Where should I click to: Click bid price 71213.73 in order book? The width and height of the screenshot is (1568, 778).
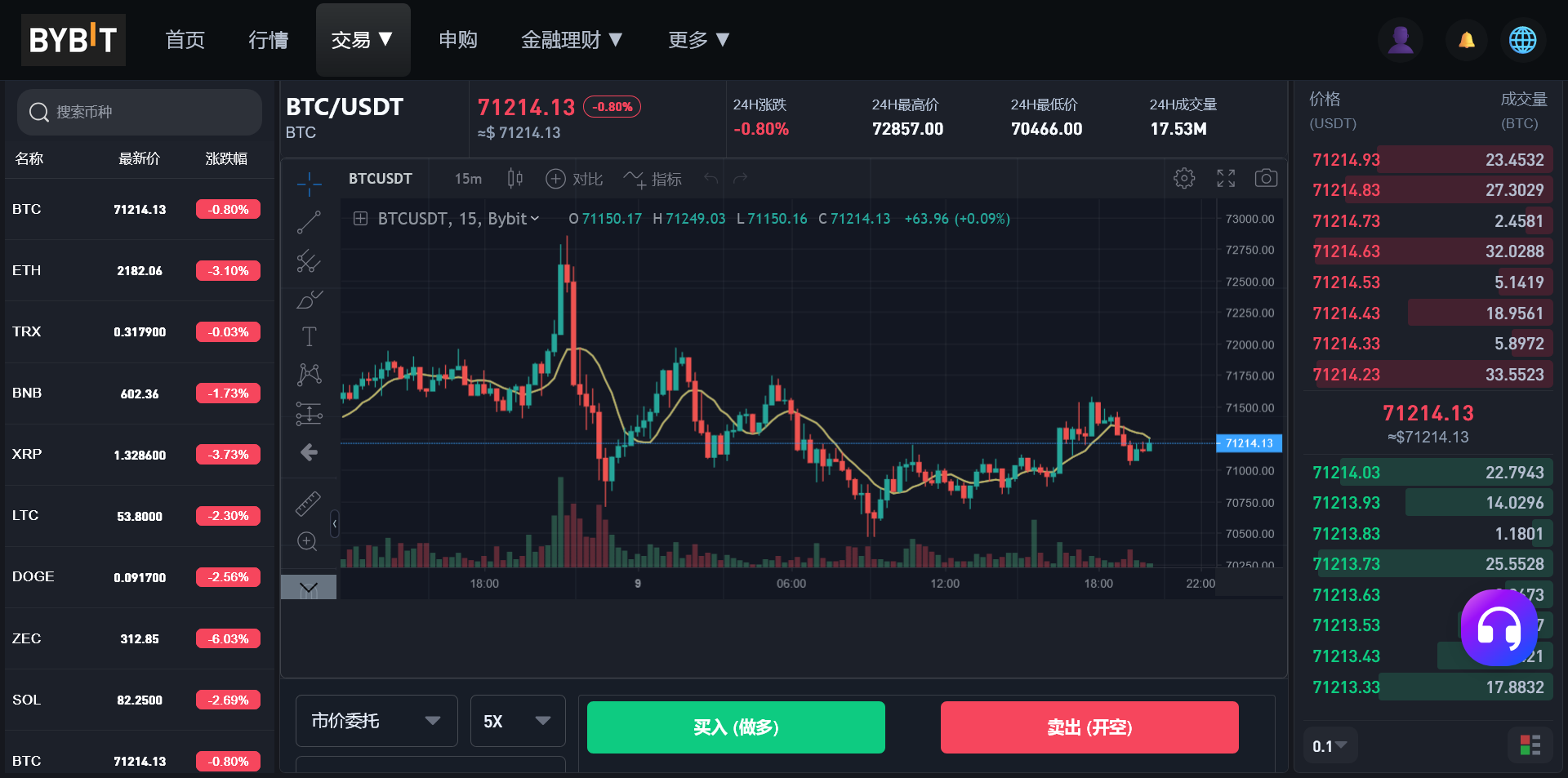1346,564
